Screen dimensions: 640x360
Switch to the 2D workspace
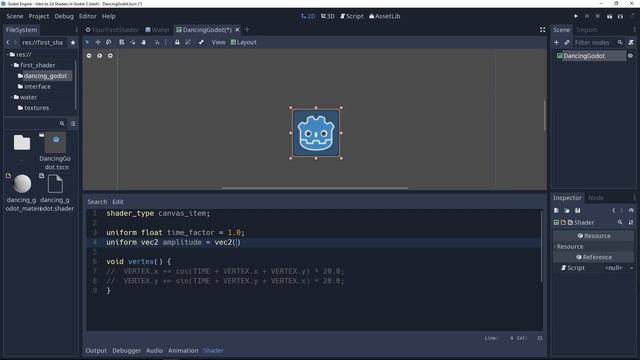coord(308,16)
